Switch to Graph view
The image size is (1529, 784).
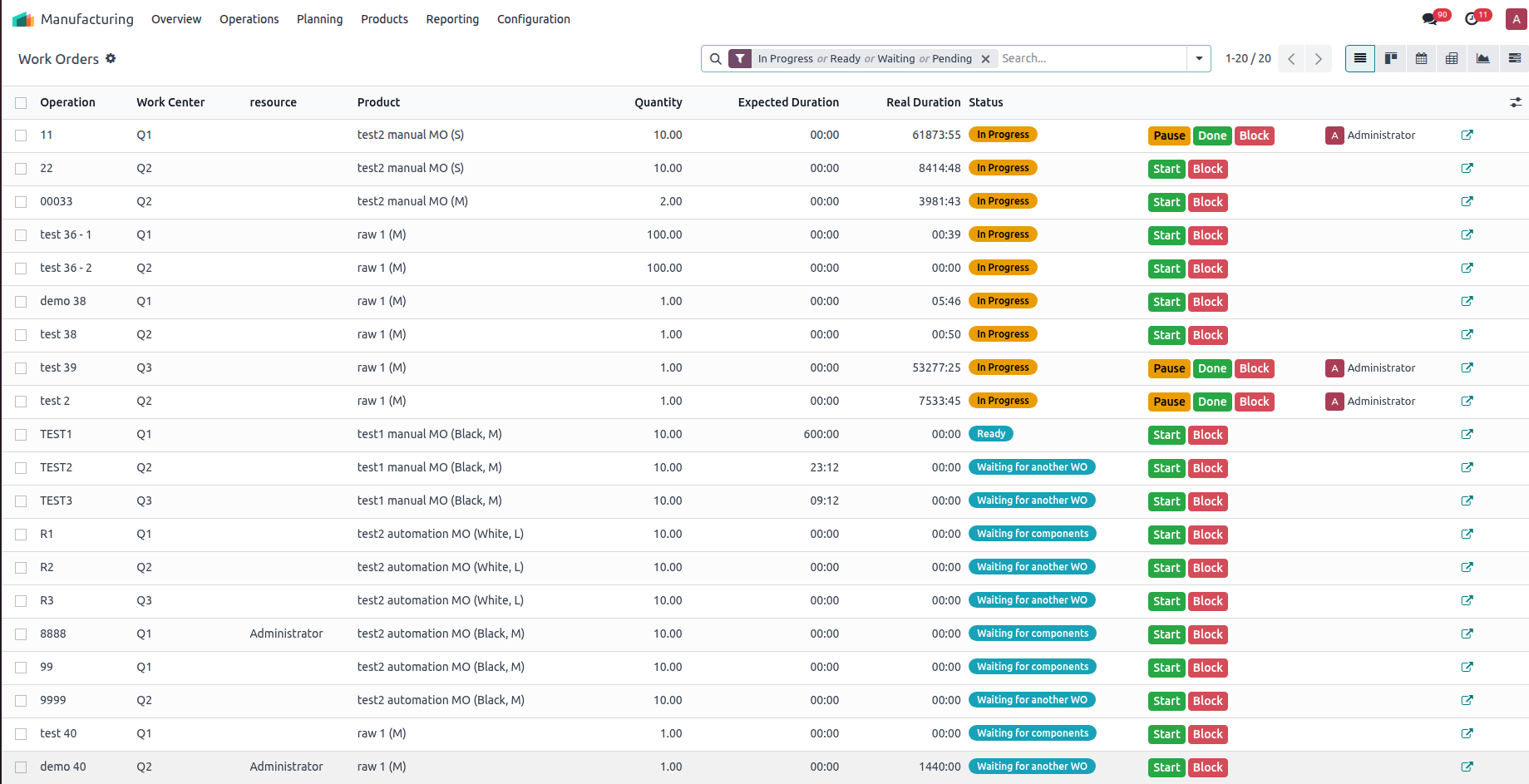click(x=1482, y=58)
